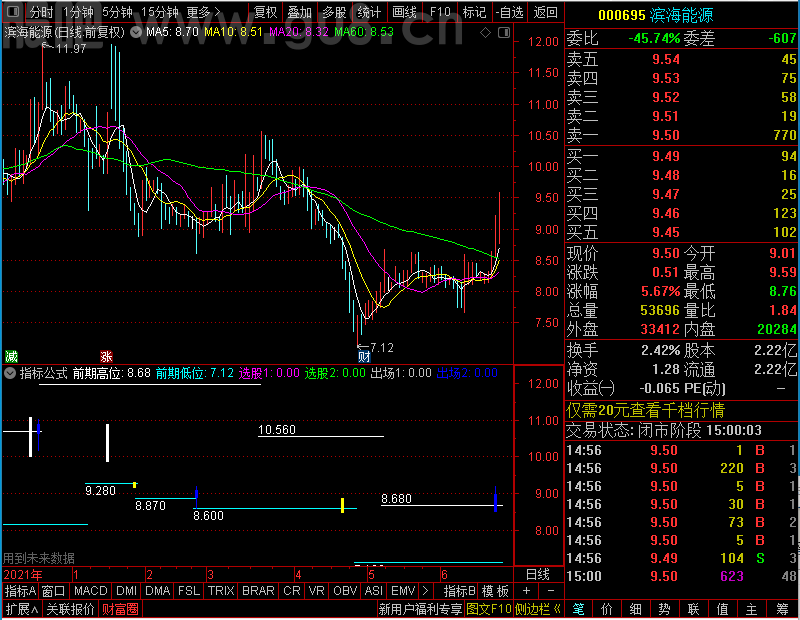
Task: Collapse the 侧边栏 sidebar
Action: (x=538, y=609)
